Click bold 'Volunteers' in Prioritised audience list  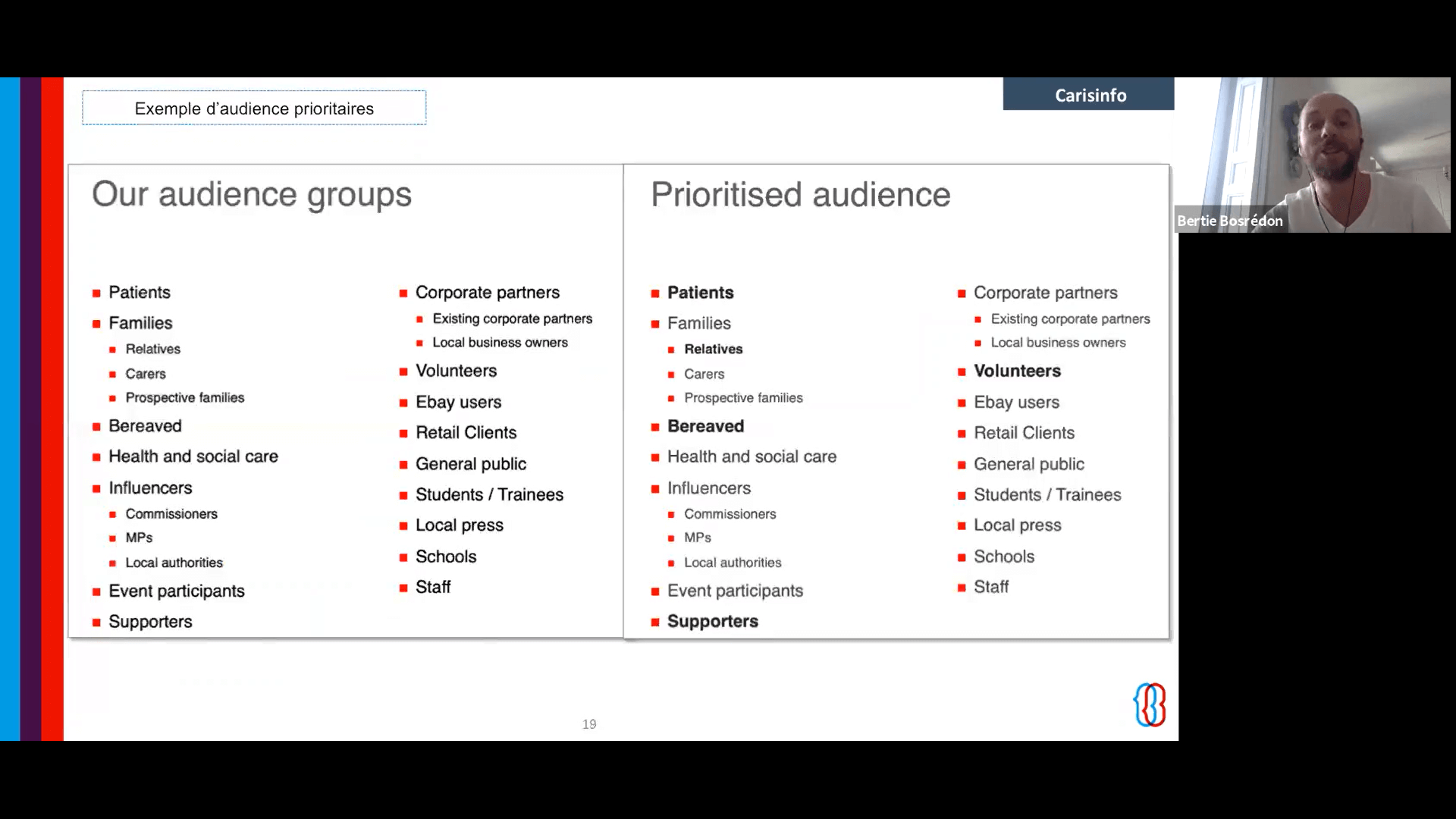(x=1018, y=371)
